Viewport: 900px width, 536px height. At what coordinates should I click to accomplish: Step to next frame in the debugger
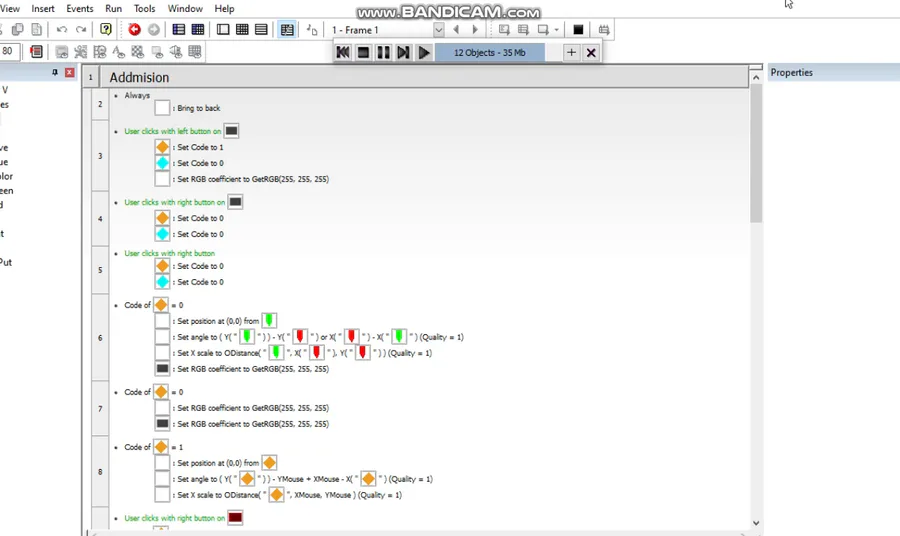[x=404, y=52]
